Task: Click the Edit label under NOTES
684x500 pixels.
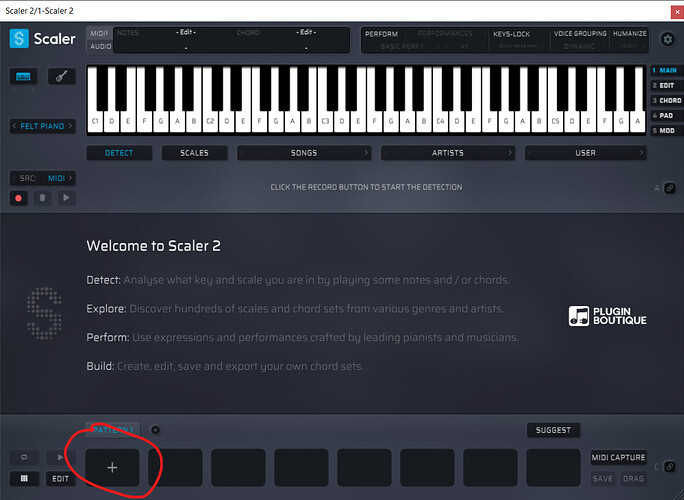Action: [186, 32]
